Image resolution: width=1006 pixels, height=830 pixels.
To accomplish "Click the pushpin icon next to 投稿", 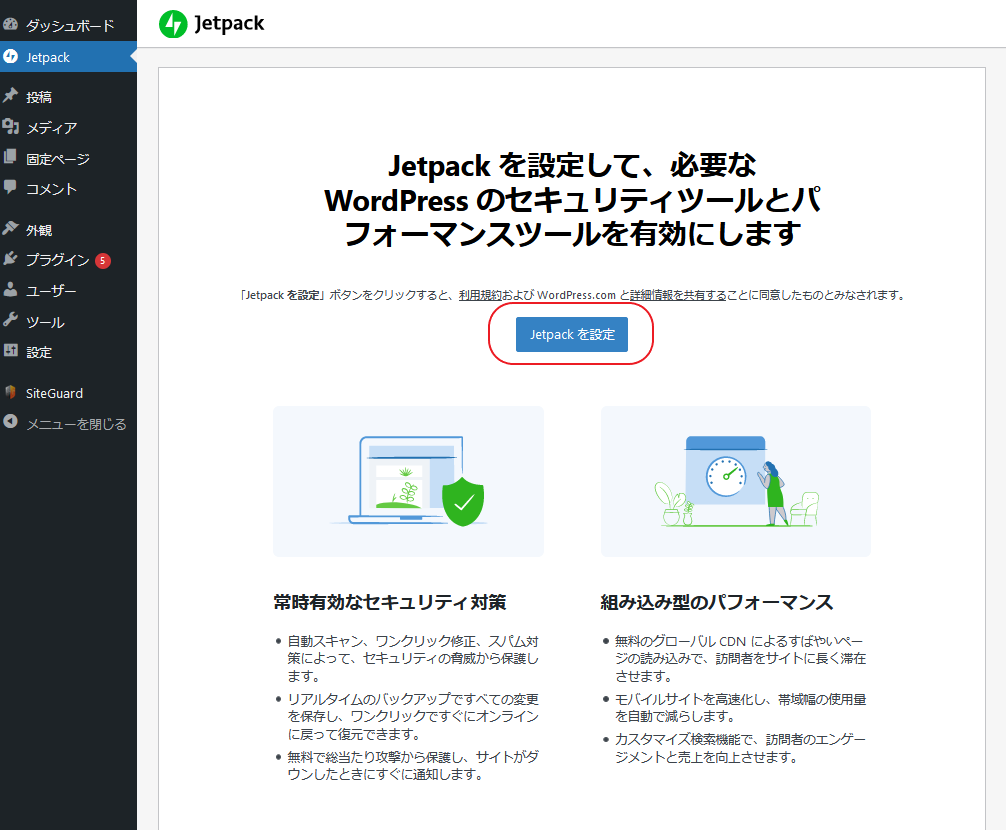I will [x=11, y=96].
